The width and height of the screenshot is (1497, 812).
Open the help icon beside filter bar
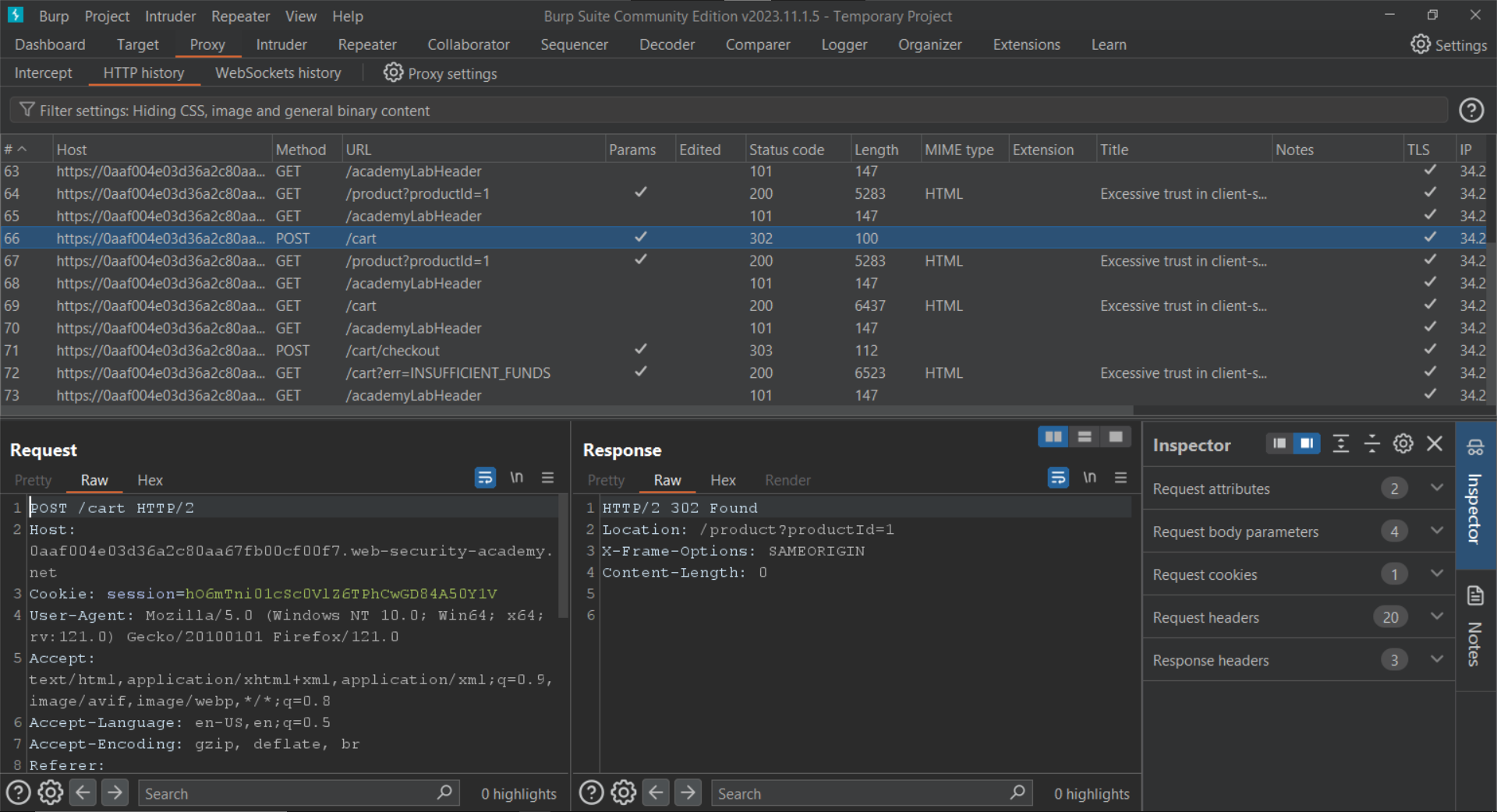(1470, 111)
